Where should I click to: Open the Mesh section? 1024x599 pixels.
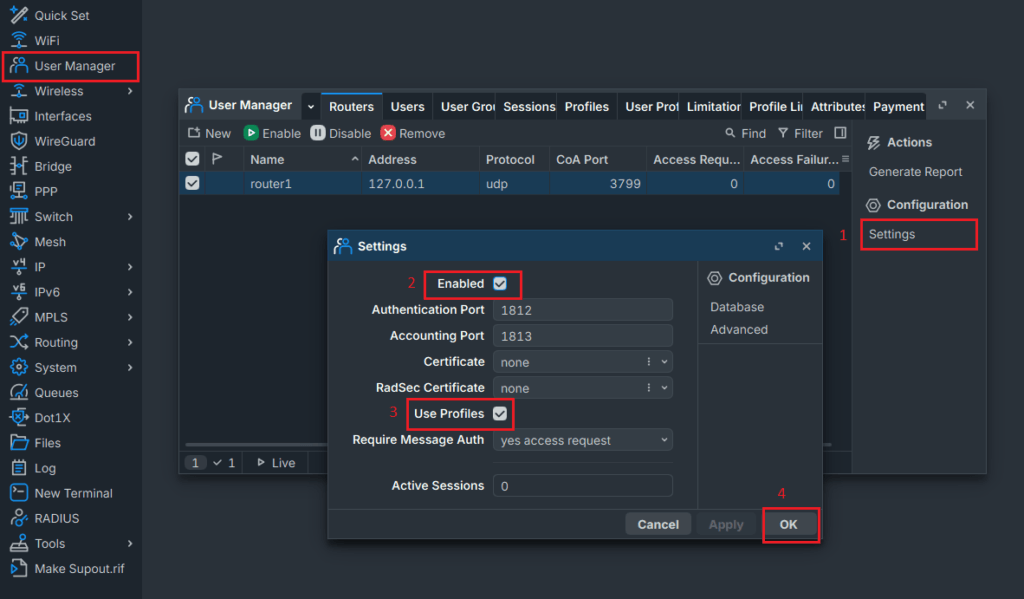pyautogui.click(x=50, y=242)
